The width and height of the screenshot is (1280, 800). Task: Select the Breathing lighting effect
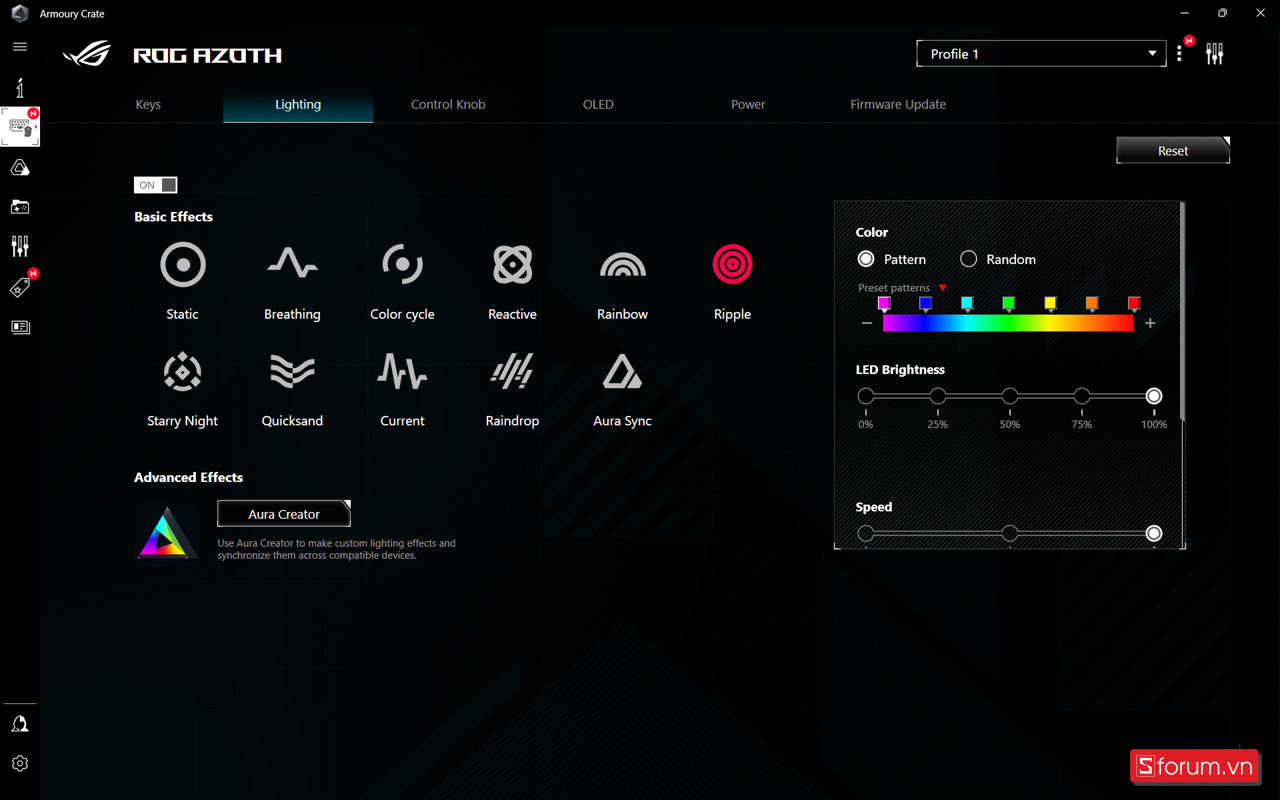(x=292, y=265)
